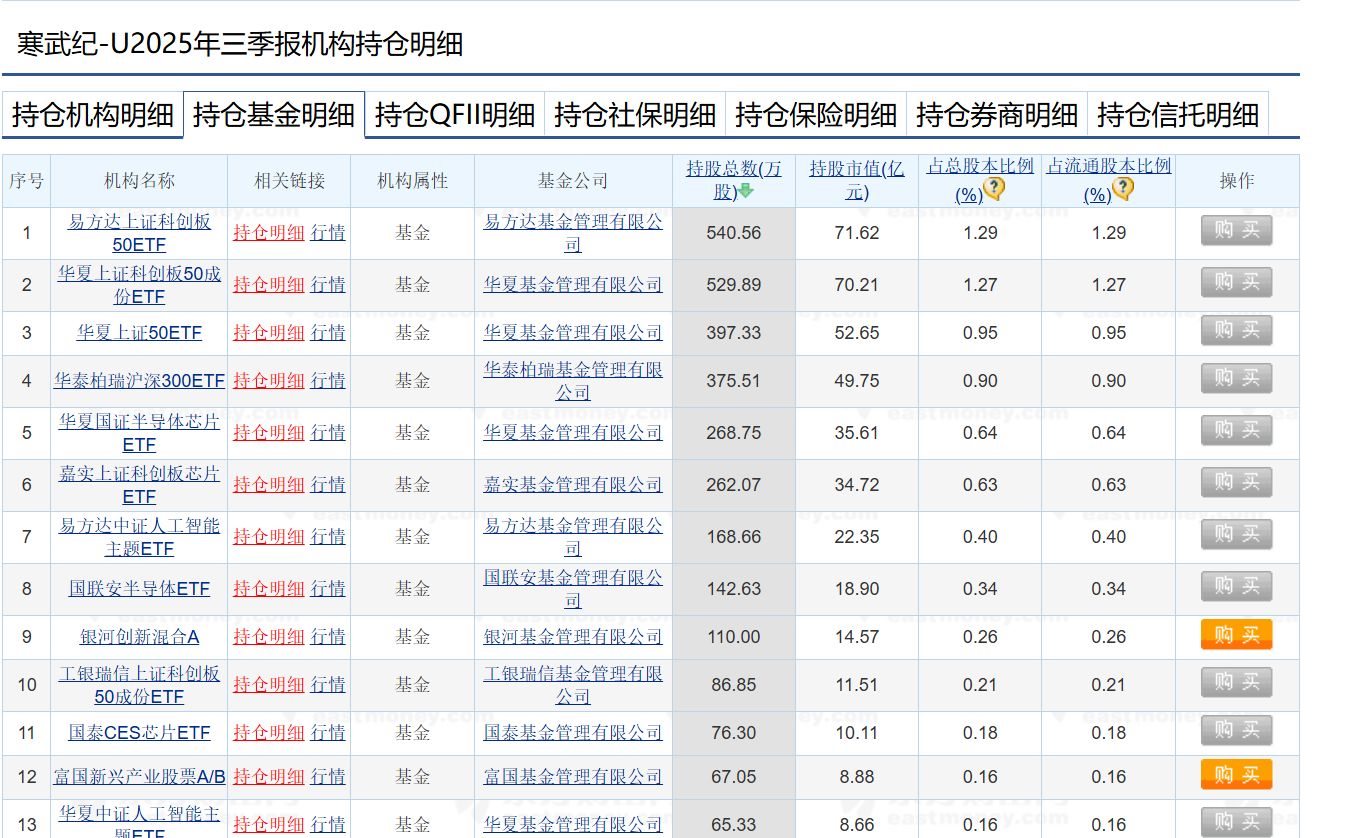1362x838 pixels.
Task: Open 持仓明细 for 易方达上证科创板50ETF
Action: 269,233
